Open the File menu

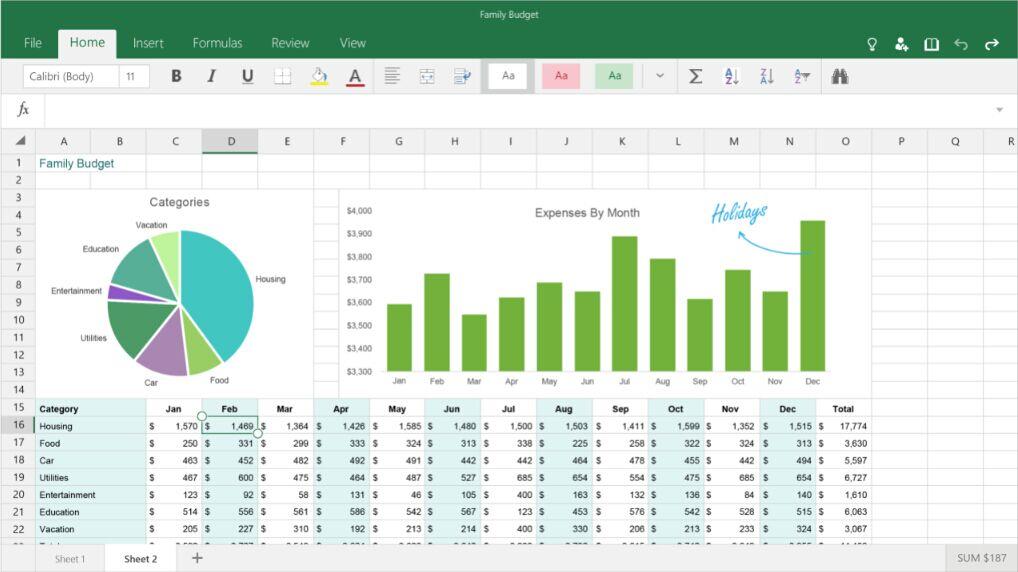[33, 43]
